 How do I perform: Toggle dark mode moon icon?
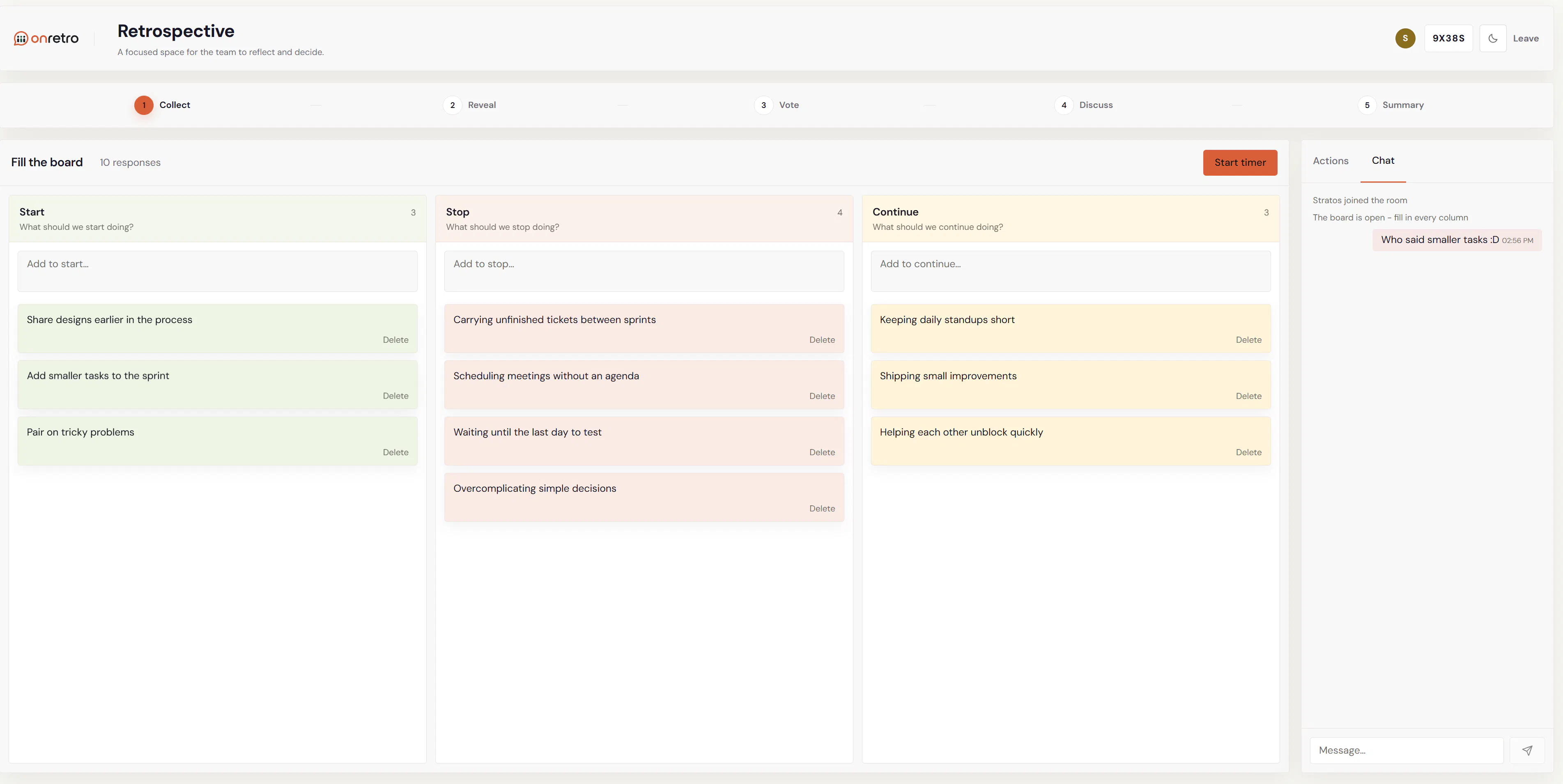coord(1493,38)
